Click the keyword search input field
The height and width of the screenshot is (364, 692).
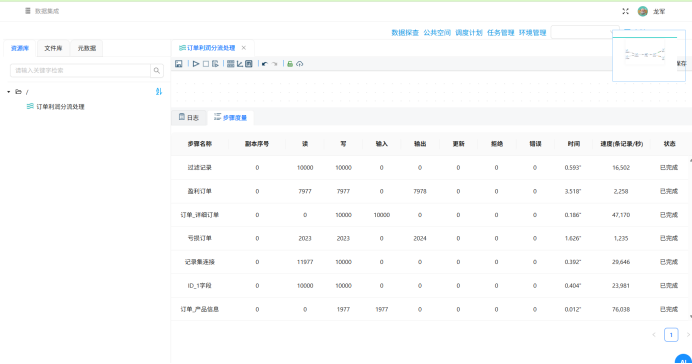(x=80, y=71)
